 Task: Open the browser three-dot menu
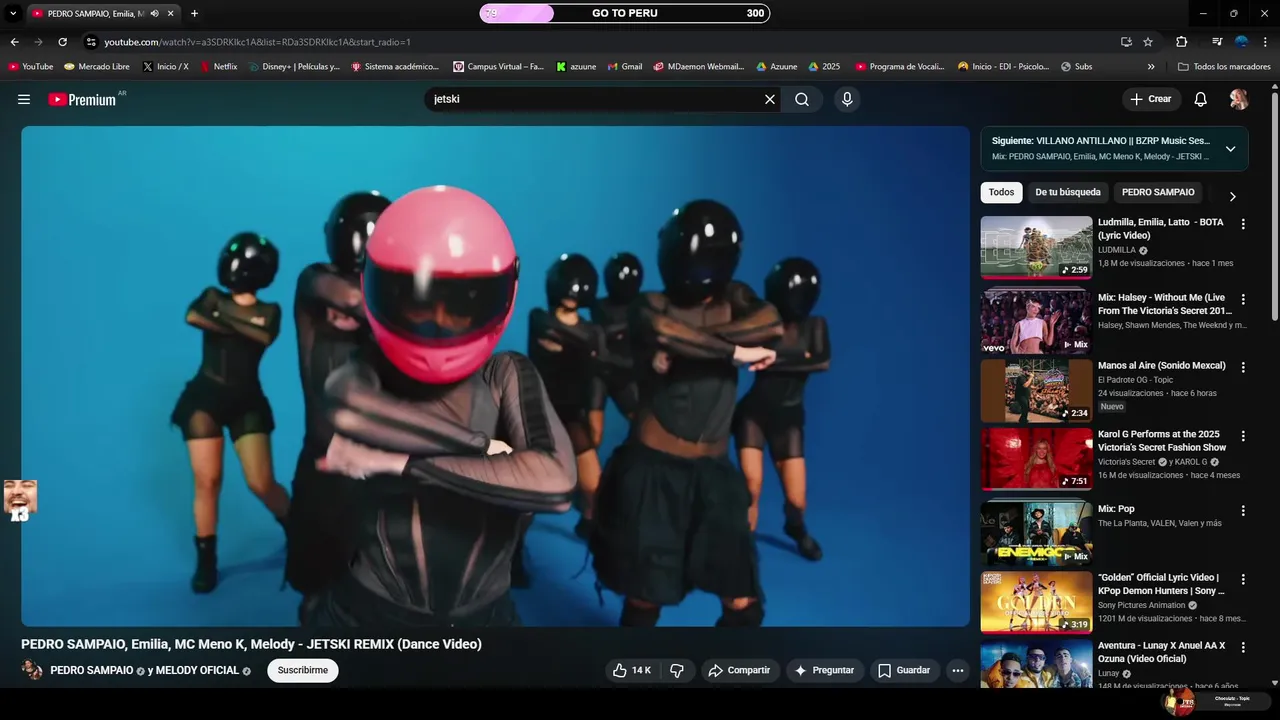1266,42
